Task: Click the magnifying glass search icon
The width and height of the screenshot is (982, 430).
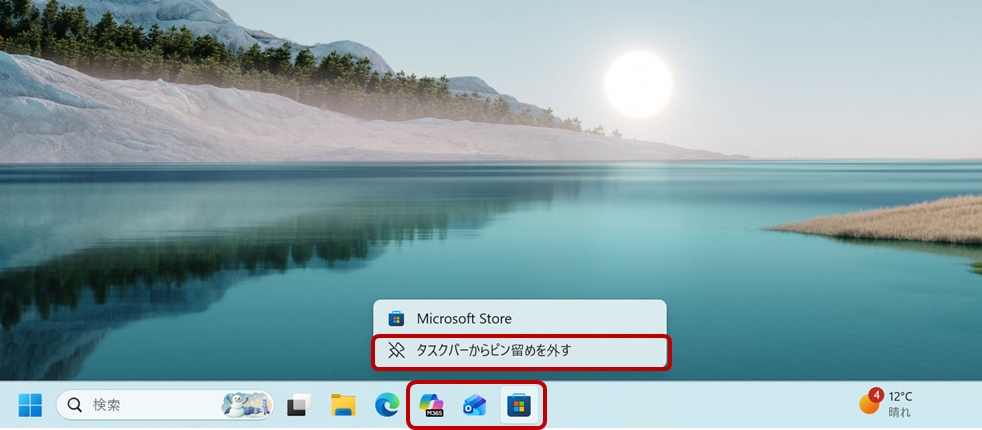Action: pyautogui.click(x=75, y=405)
